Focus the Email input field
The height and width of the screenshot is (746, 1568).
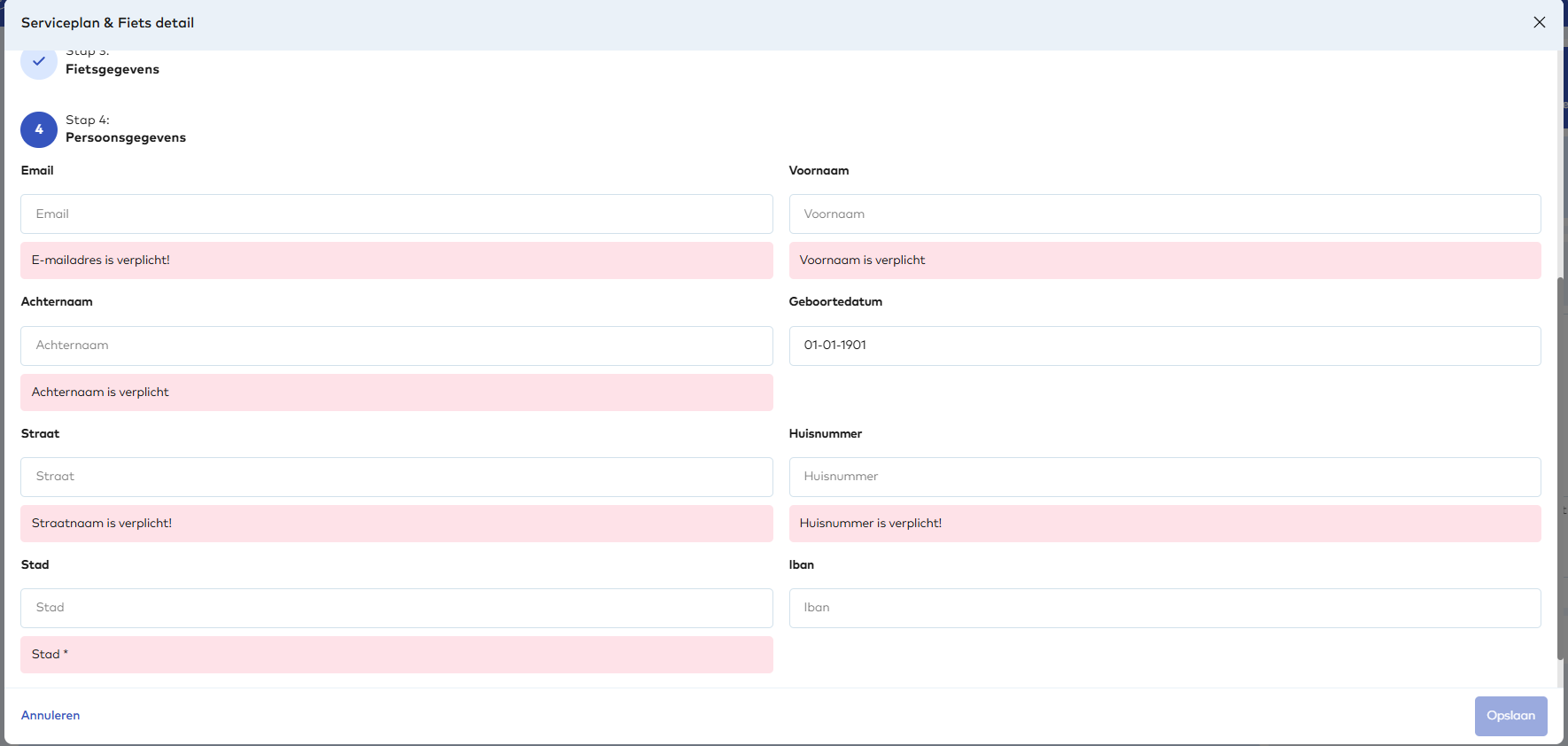(397, 214)
